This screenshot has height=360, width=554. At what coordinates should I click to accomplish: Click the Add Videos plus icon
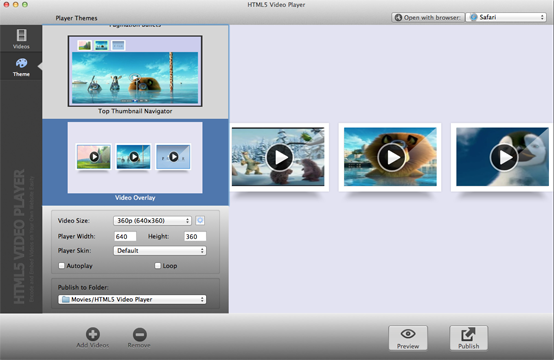(93, 334)
